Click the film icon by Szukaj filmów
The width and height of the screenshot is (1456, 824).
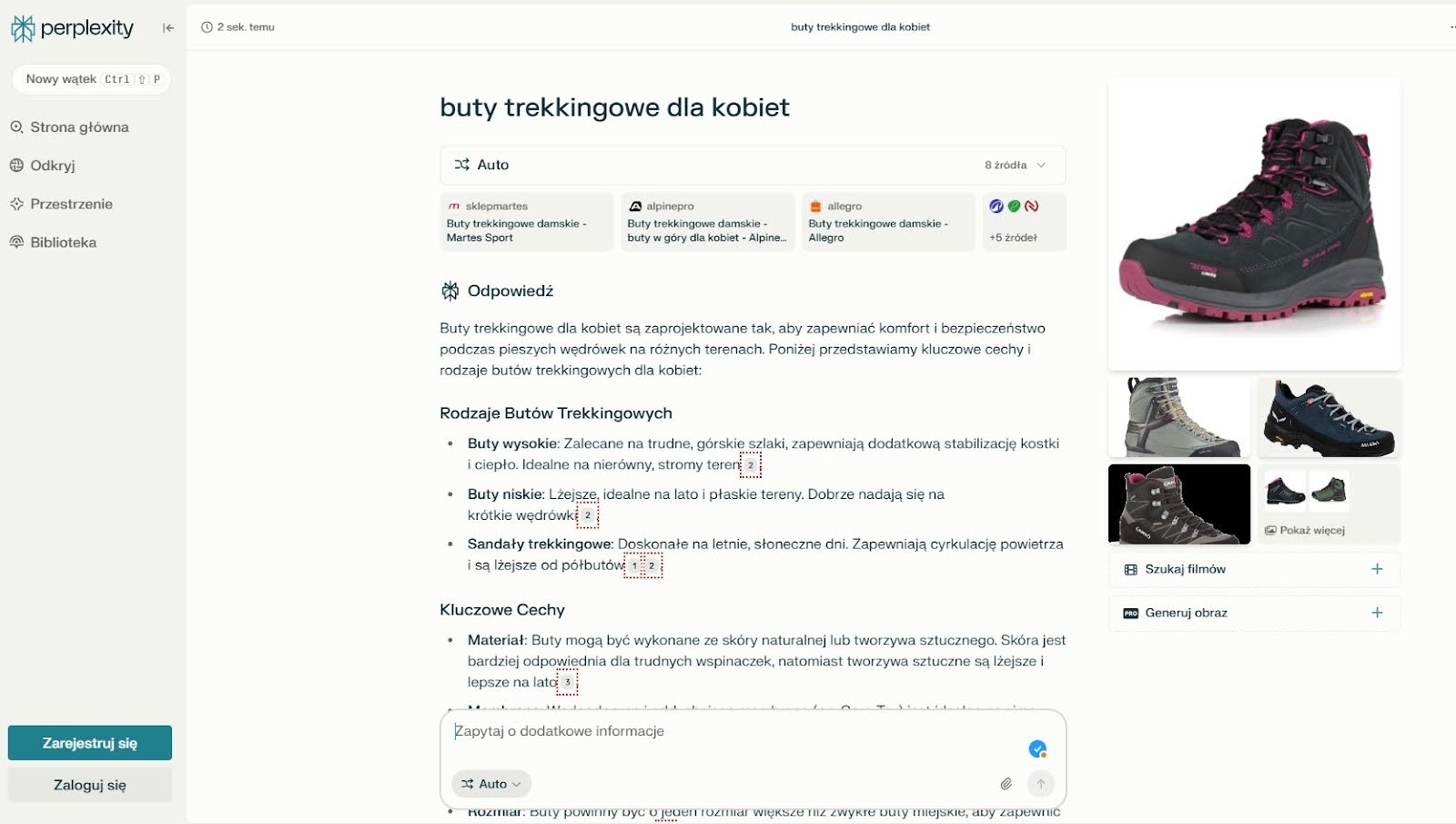click(x=1131, y=569)
